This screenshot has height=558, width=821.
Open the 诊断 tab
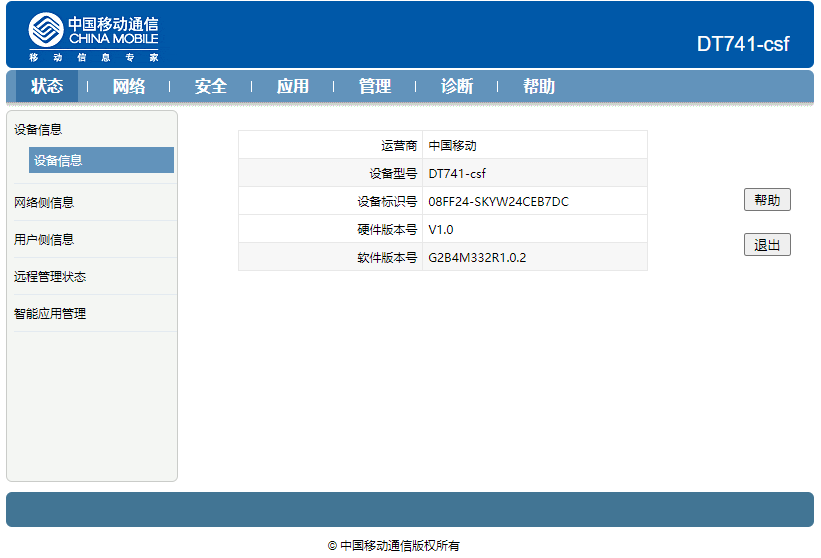pos(457,86)
